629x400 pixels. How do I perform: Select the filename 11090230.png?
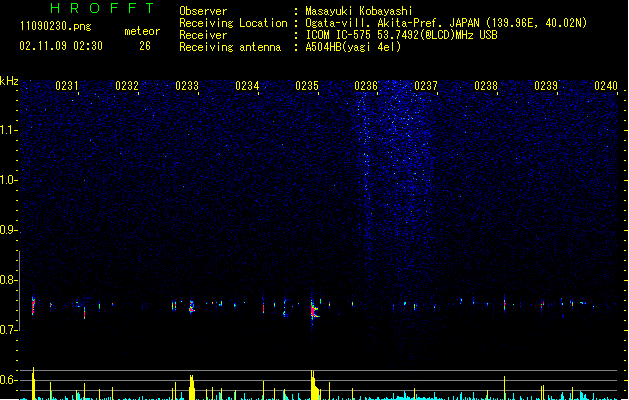(55, 26)
